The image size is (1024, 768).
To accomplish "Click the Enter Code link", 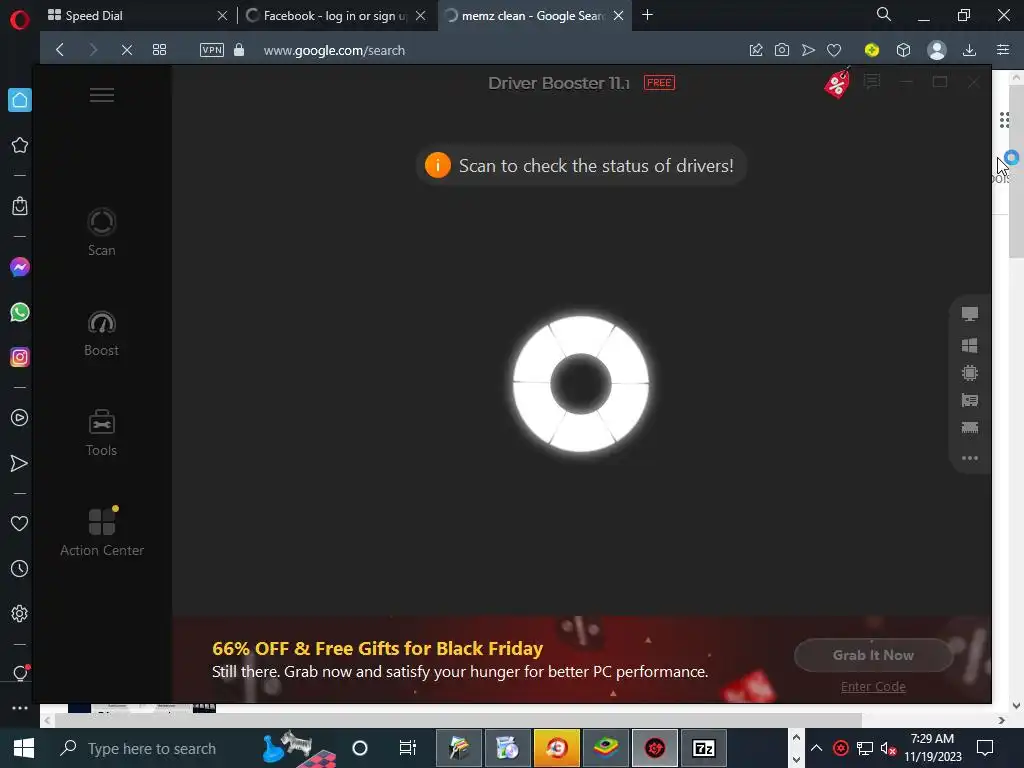I will coord(873,686).
